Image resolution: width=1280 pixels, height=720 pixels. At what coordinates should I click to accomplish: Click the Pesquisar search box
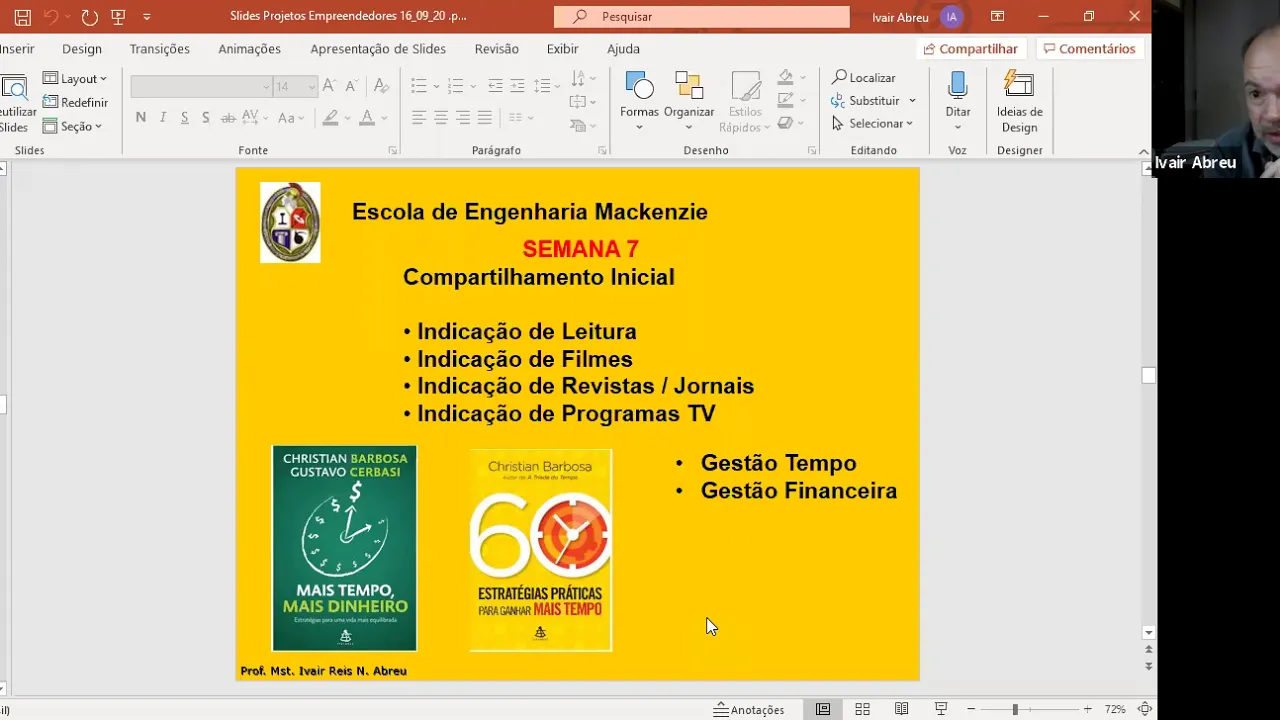(x=702, y=17)
